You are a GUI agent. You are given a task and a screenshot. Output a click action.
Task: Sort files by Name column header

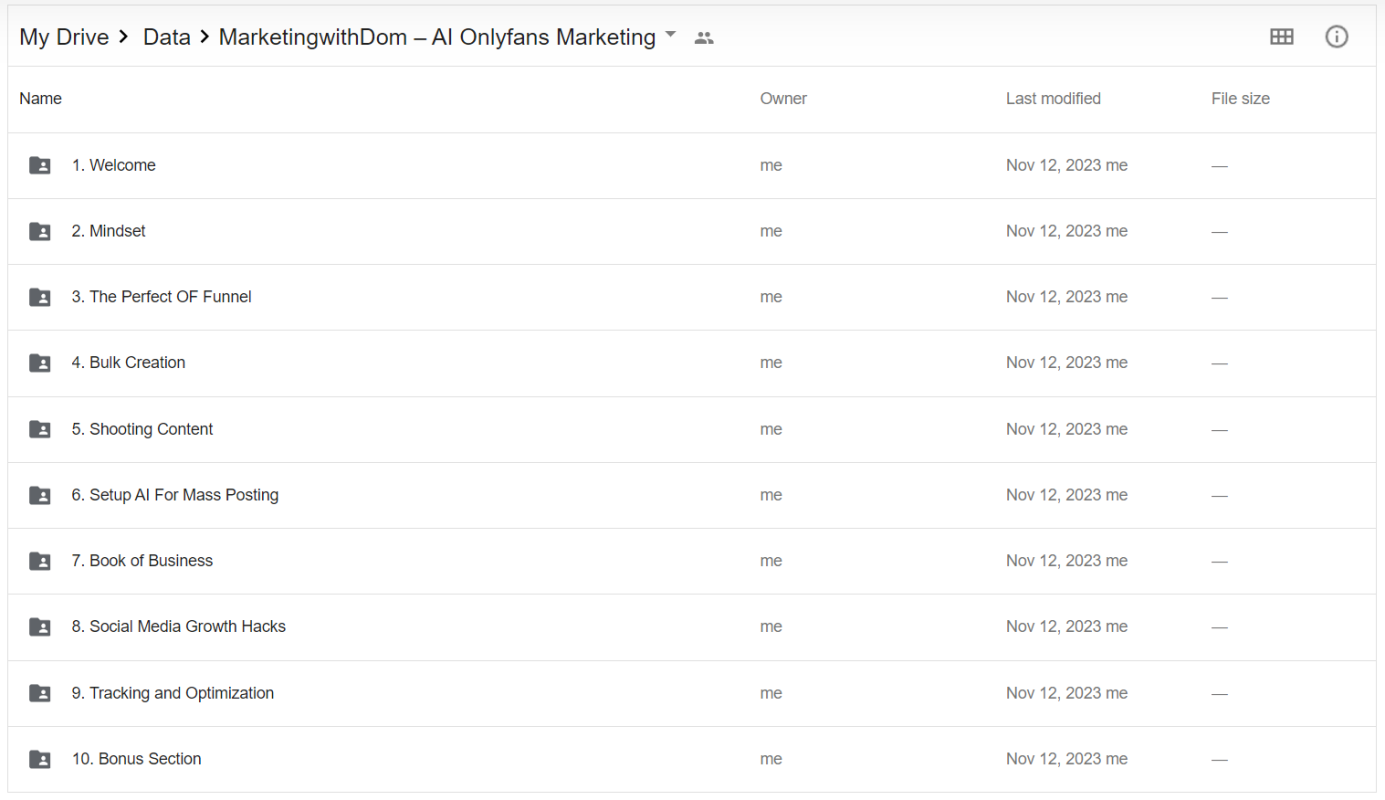[x=40, y=98]
